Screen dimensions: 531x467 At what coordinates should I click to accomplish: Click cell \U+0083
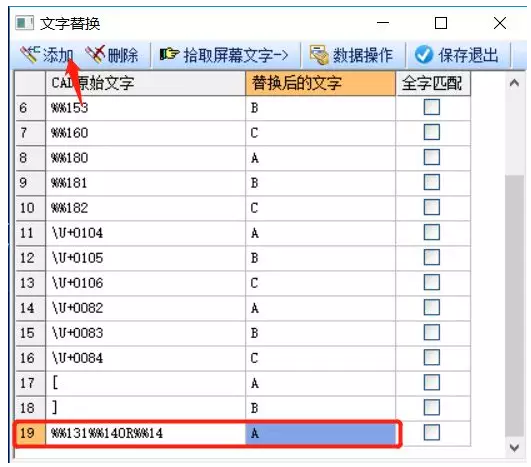click(145, 334)
